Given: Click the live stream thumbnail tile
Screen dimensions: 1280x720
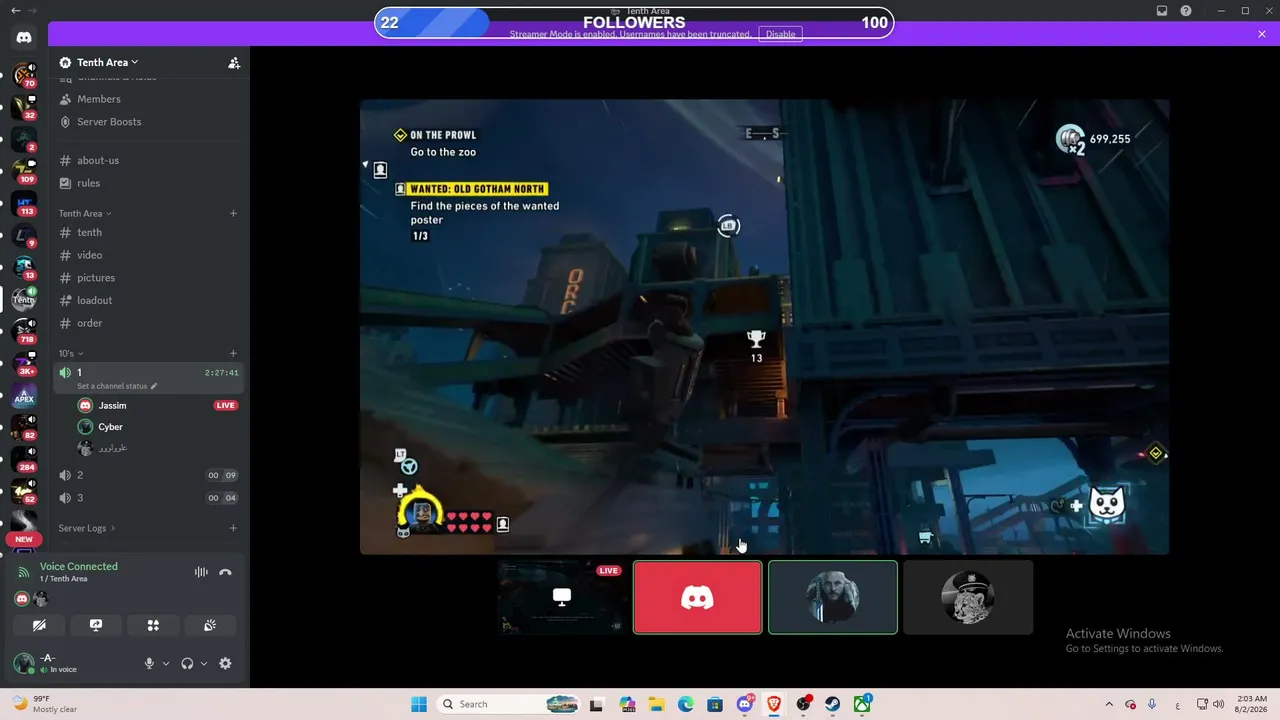Looking at the screenshot, I should (562, 597).
